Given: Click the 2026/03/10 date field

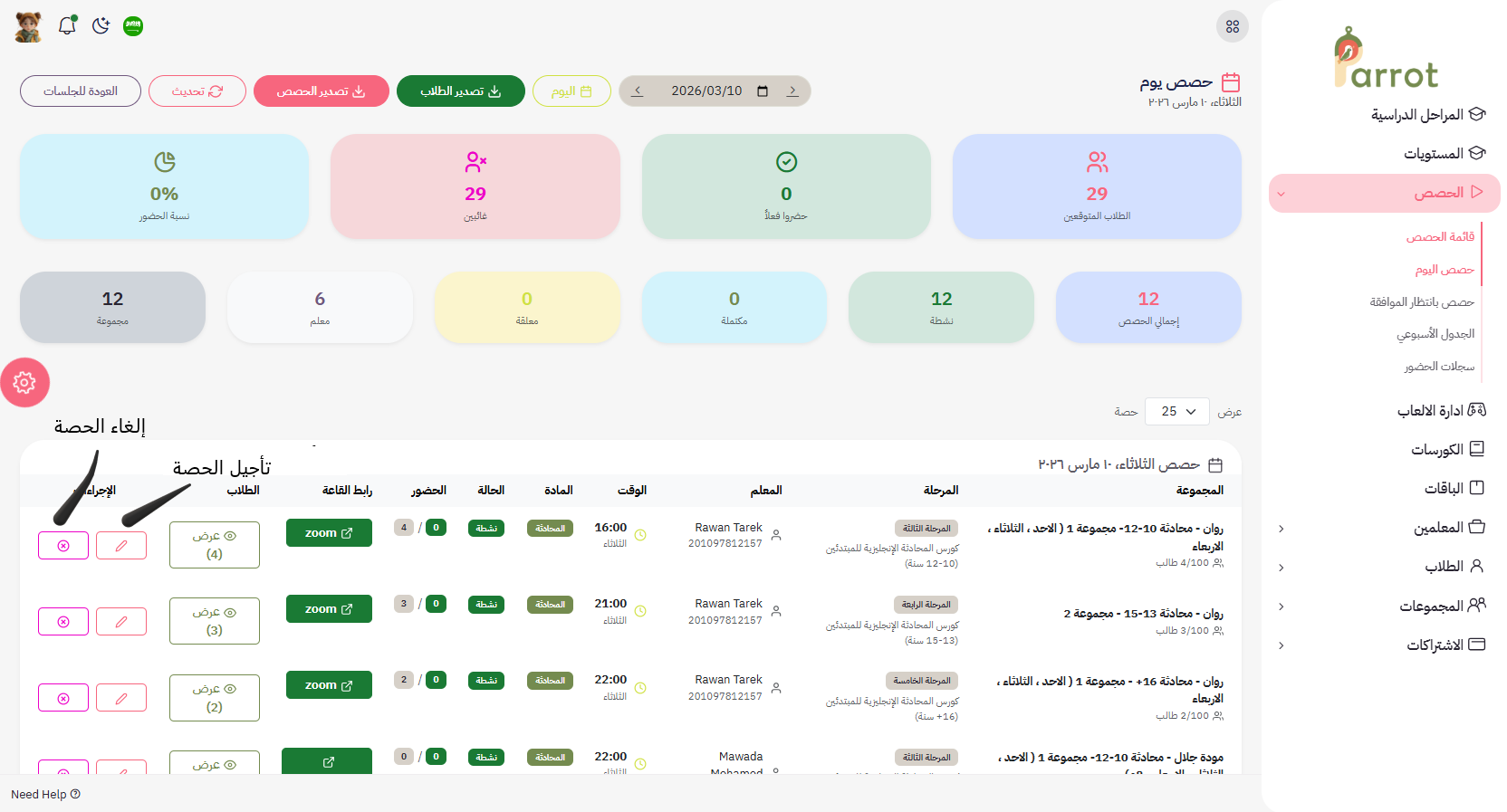Looking at the screenshot, I should [x=706, y=91].
